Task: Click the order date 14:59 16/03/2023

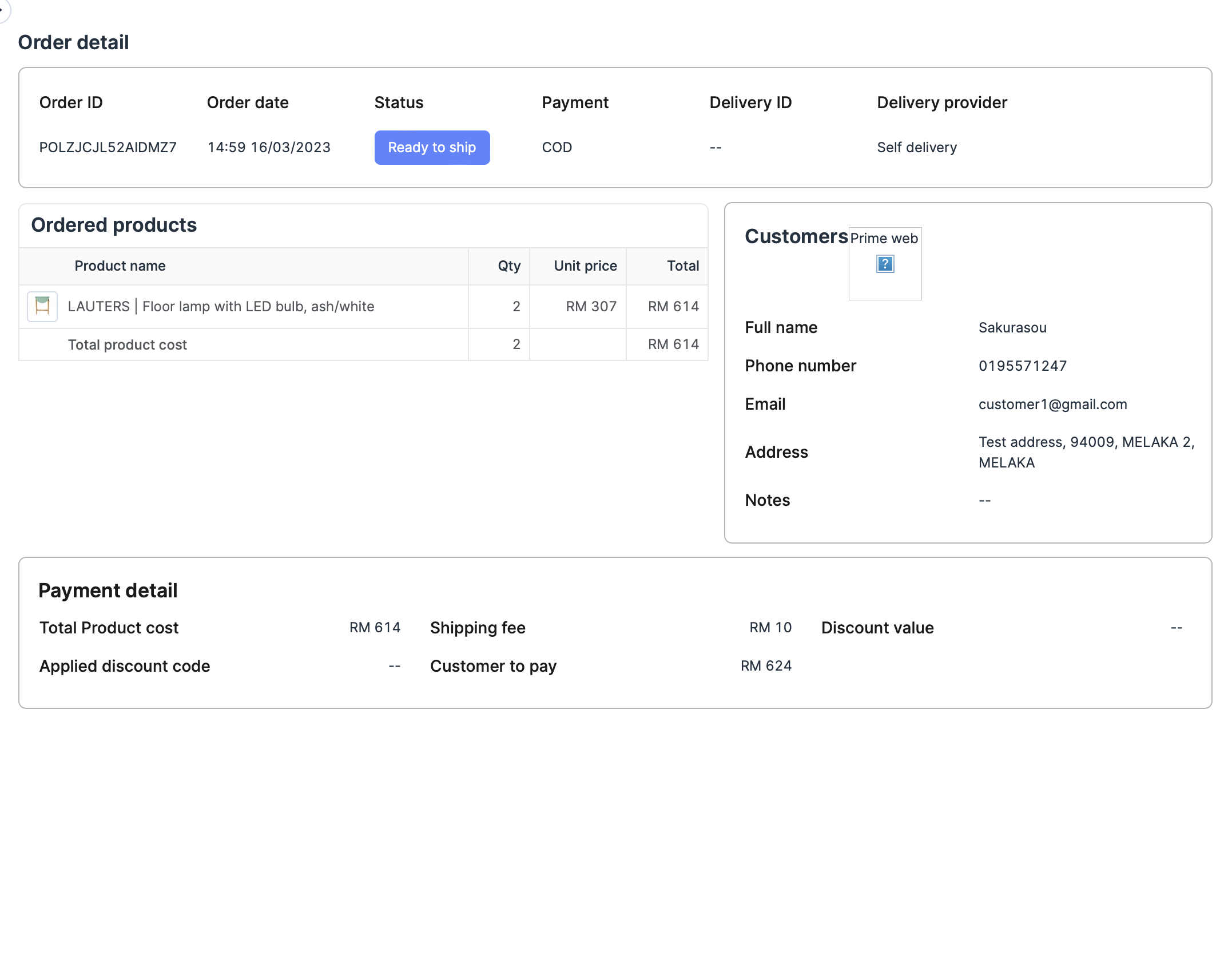Action: [269, 148]
